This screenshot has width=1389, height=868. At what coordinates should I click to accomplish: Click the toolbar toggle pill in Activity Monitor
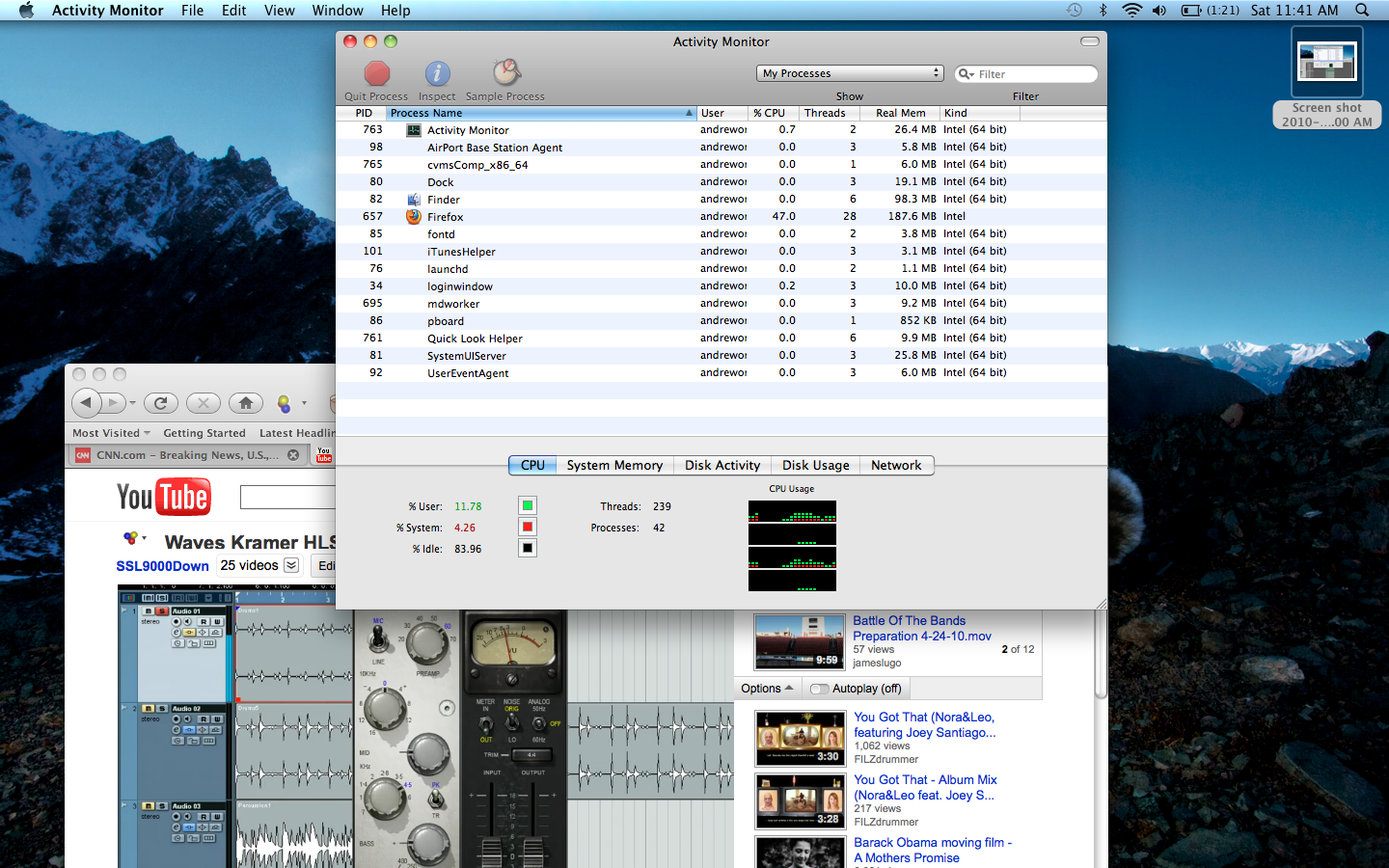point(1090,41)
